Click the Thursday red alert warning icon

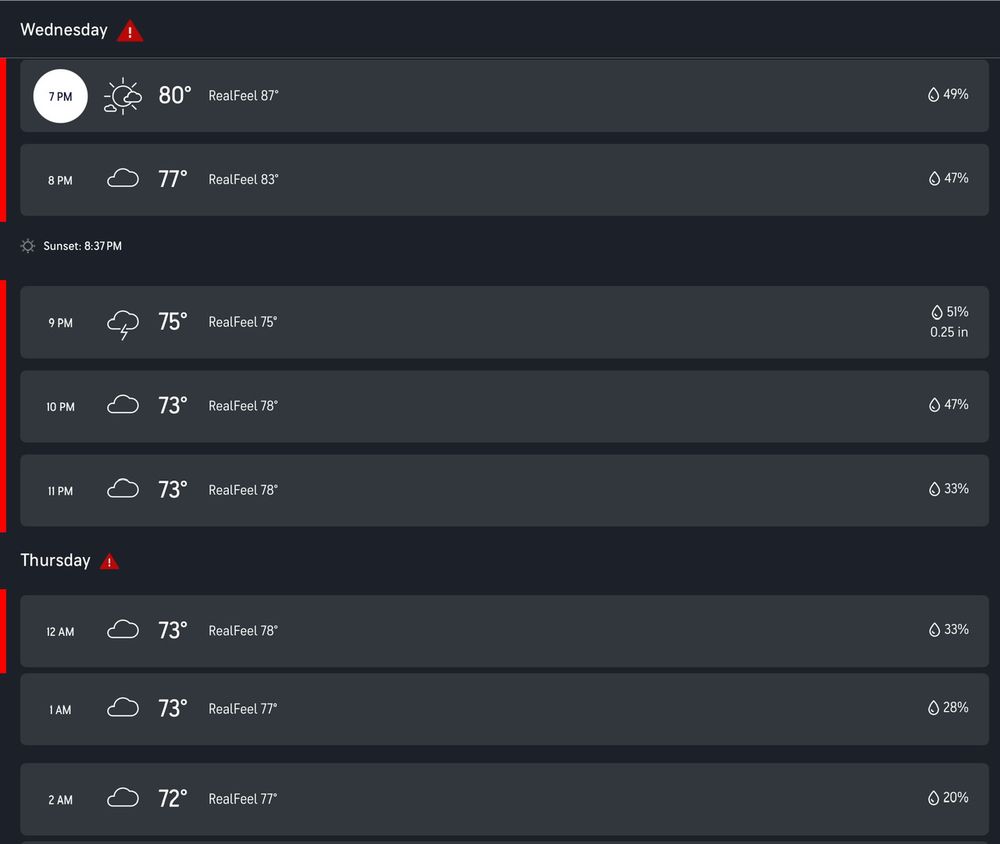click(109, 561)
